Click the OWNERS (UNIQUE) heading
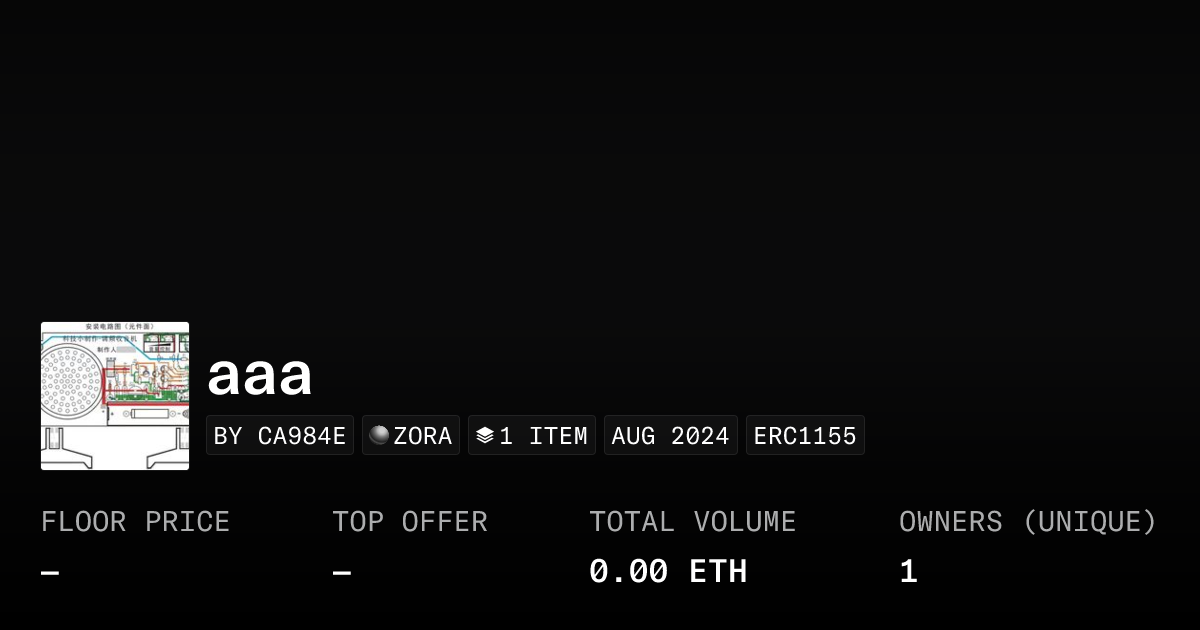This screenshot has width=1200, height=630. [1028, 521]
